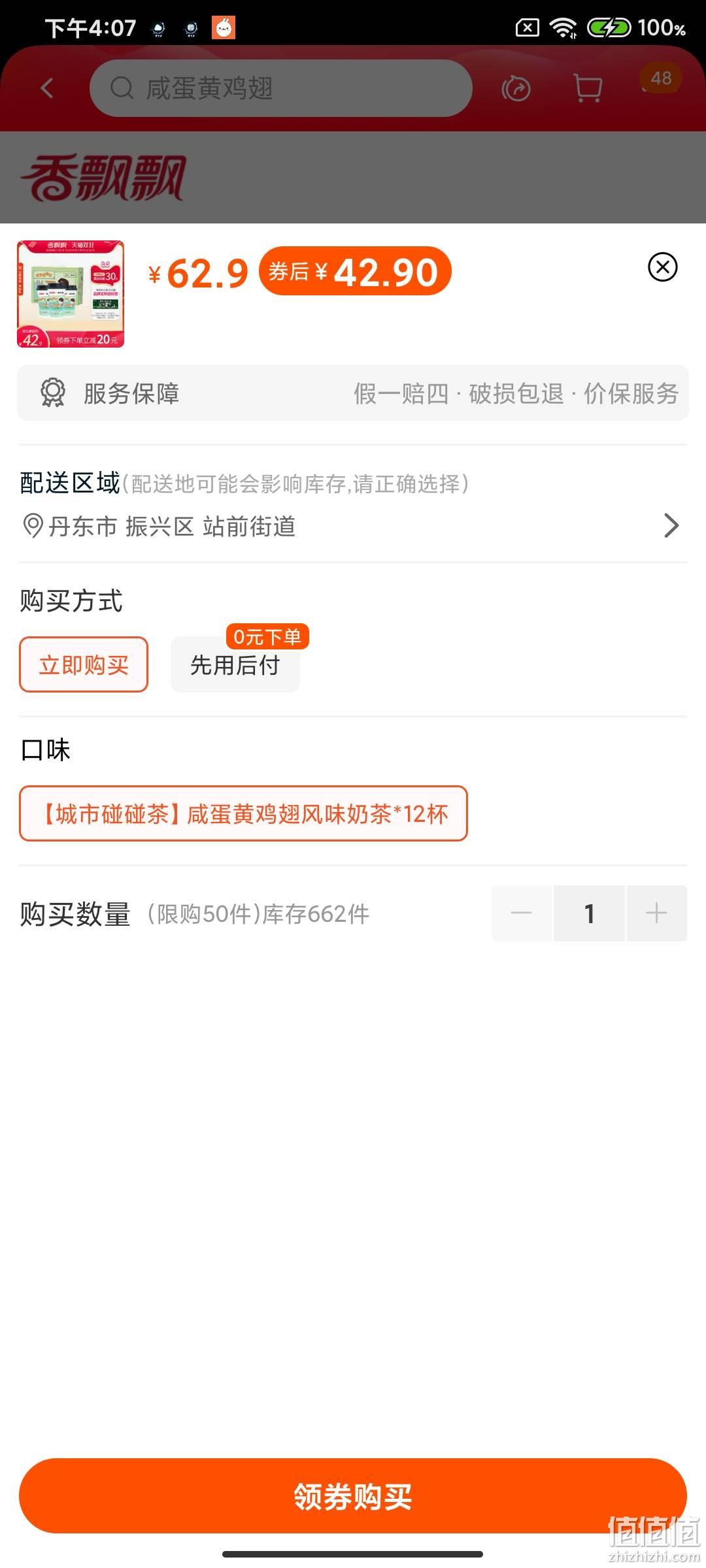Open the orange app notification icon

coord(224,27)
